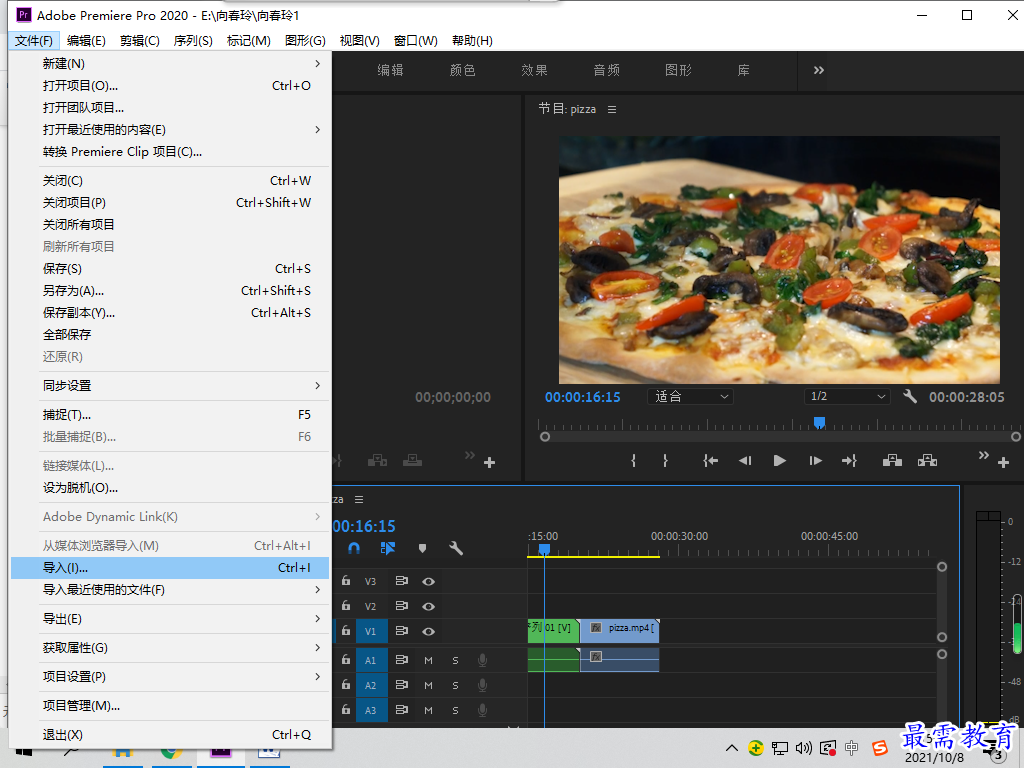
Task: Toggle V3 track lock
Action: 346,581
